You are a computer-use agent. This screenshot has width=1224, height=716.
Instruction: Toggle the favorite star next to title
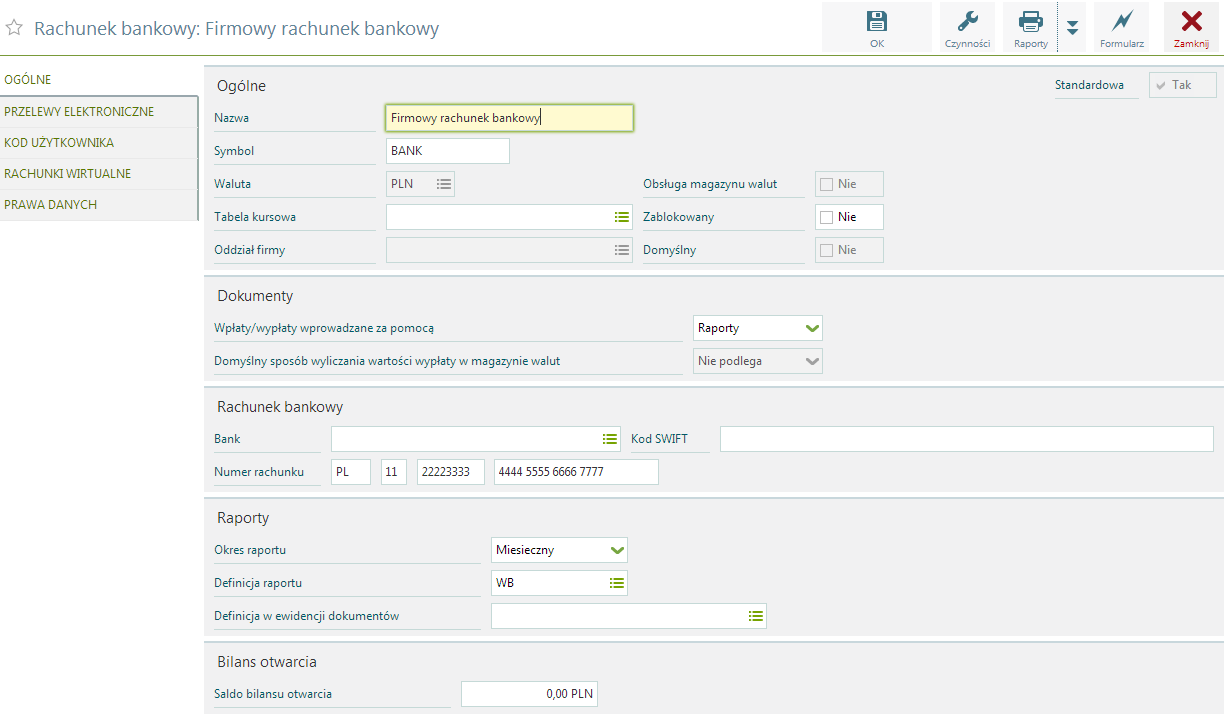(15, 28)
